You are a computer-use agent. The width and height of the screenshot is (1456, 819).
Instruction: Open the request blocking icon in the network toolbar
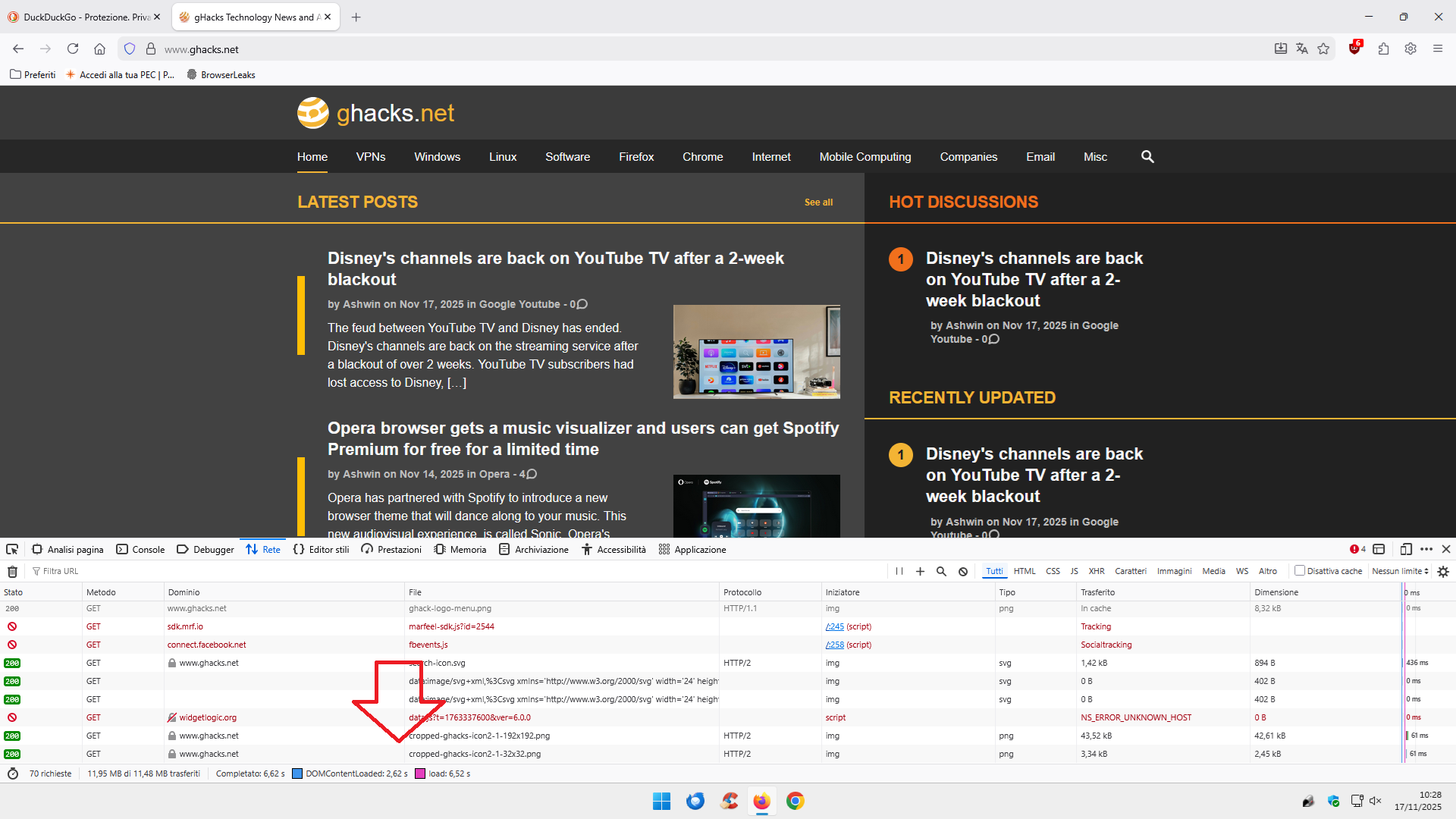click(x=963, y=571)
